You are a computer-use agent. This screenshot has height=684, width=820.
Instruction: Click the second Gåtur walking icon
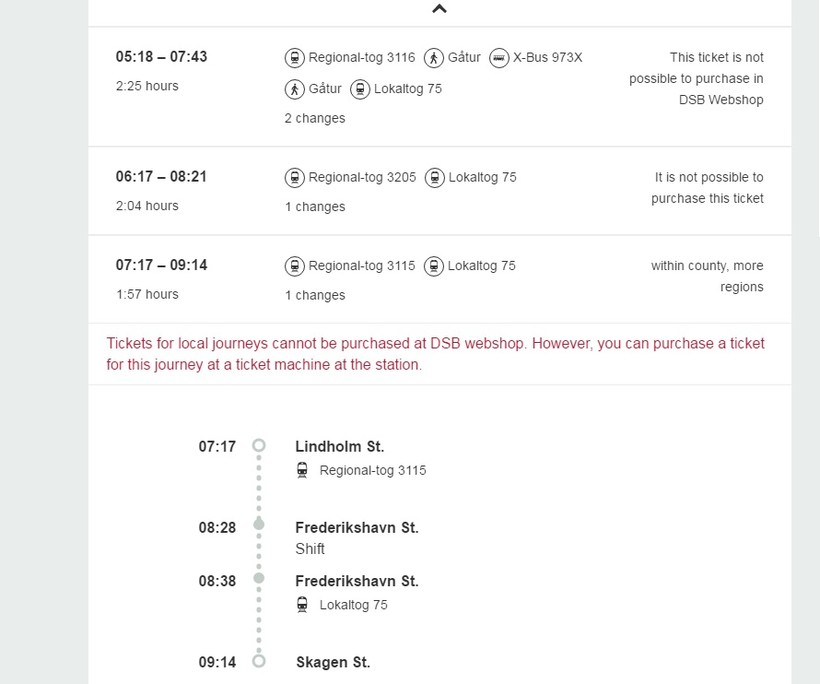294,89
